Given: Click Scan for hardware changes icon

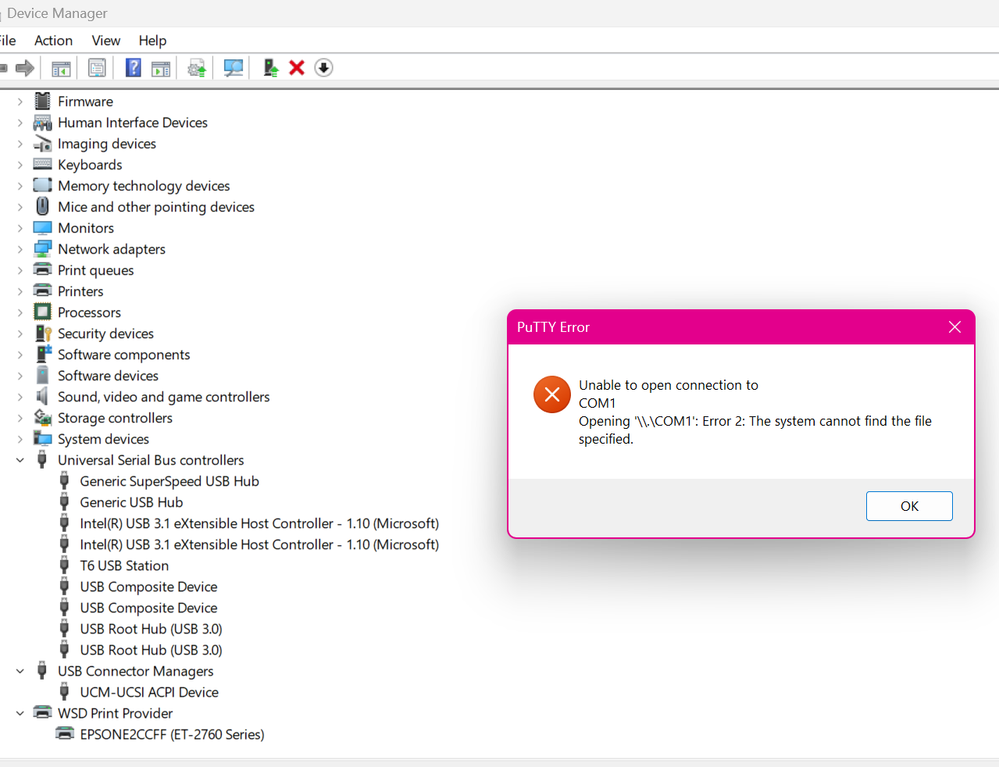Looking at the screenshot, I should pyautogui.click(x=233, y=68).
